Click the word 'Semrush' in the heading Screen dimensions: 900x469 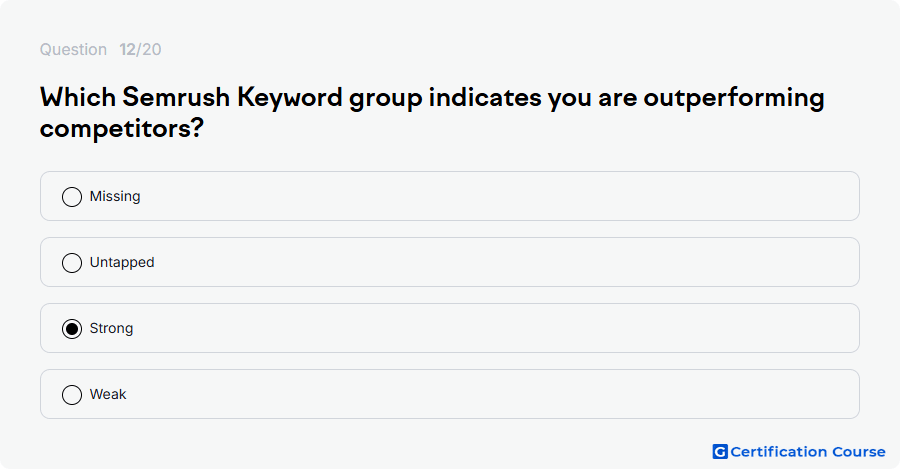click(176, 97)
